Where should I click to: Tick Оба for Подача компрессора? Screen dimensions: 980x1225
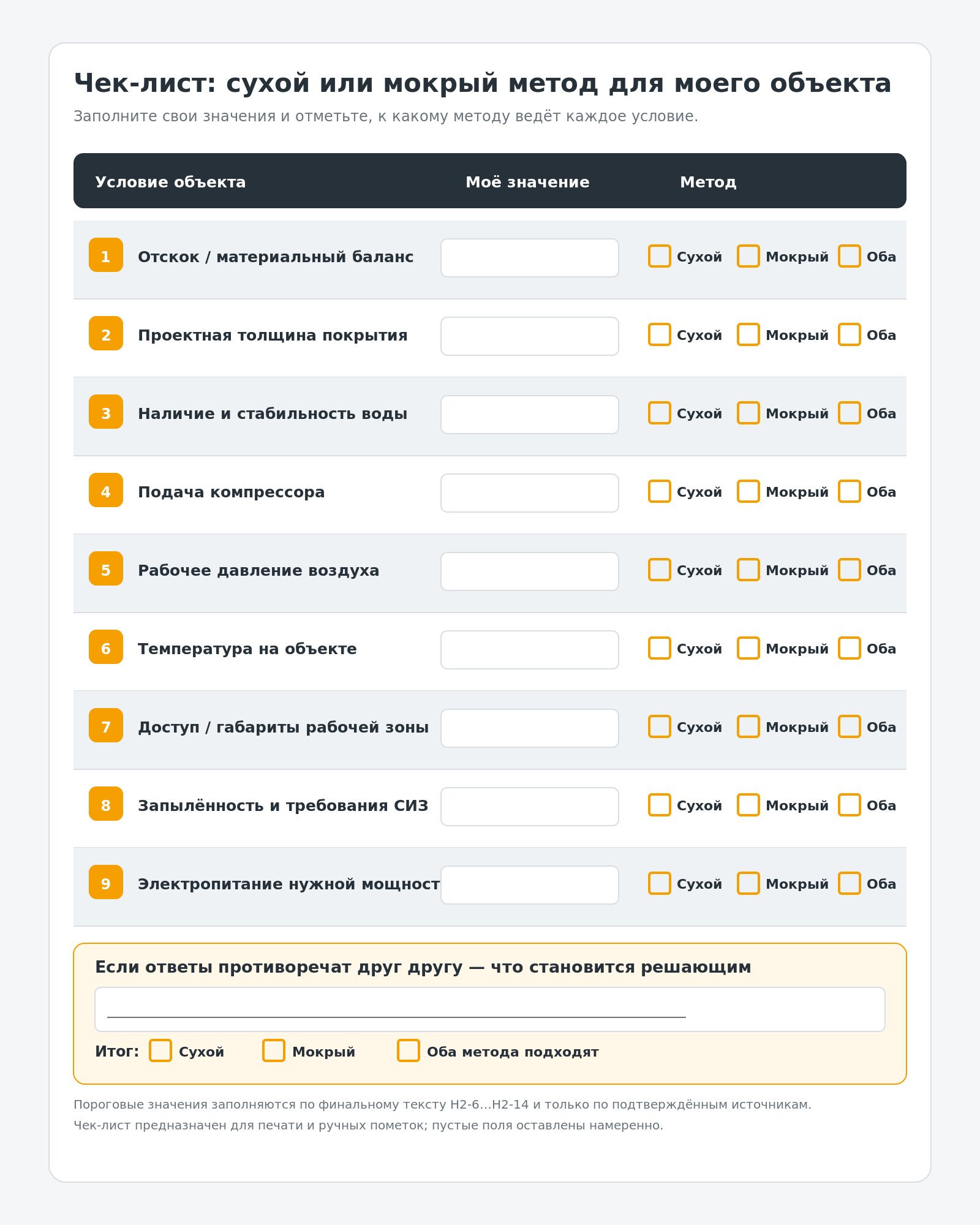click(x=850, y=491)
